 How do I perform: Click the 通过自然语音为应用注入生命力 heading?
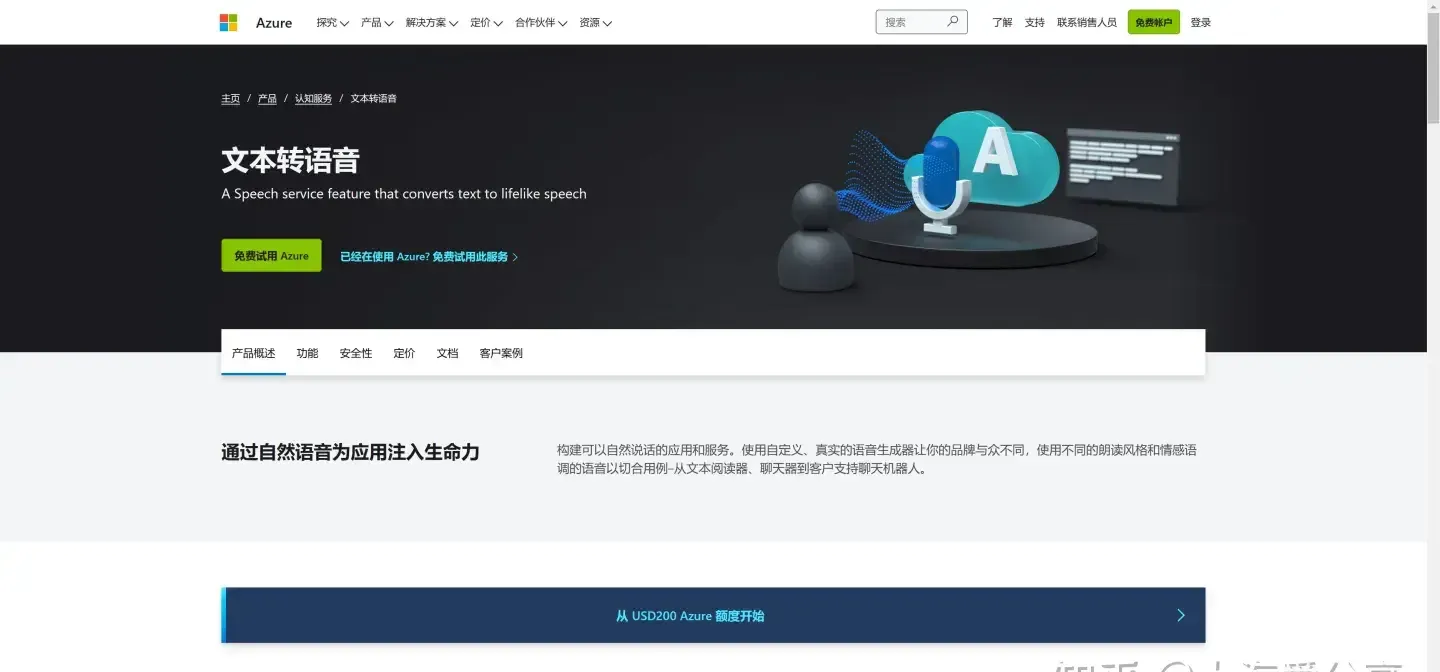350,452
